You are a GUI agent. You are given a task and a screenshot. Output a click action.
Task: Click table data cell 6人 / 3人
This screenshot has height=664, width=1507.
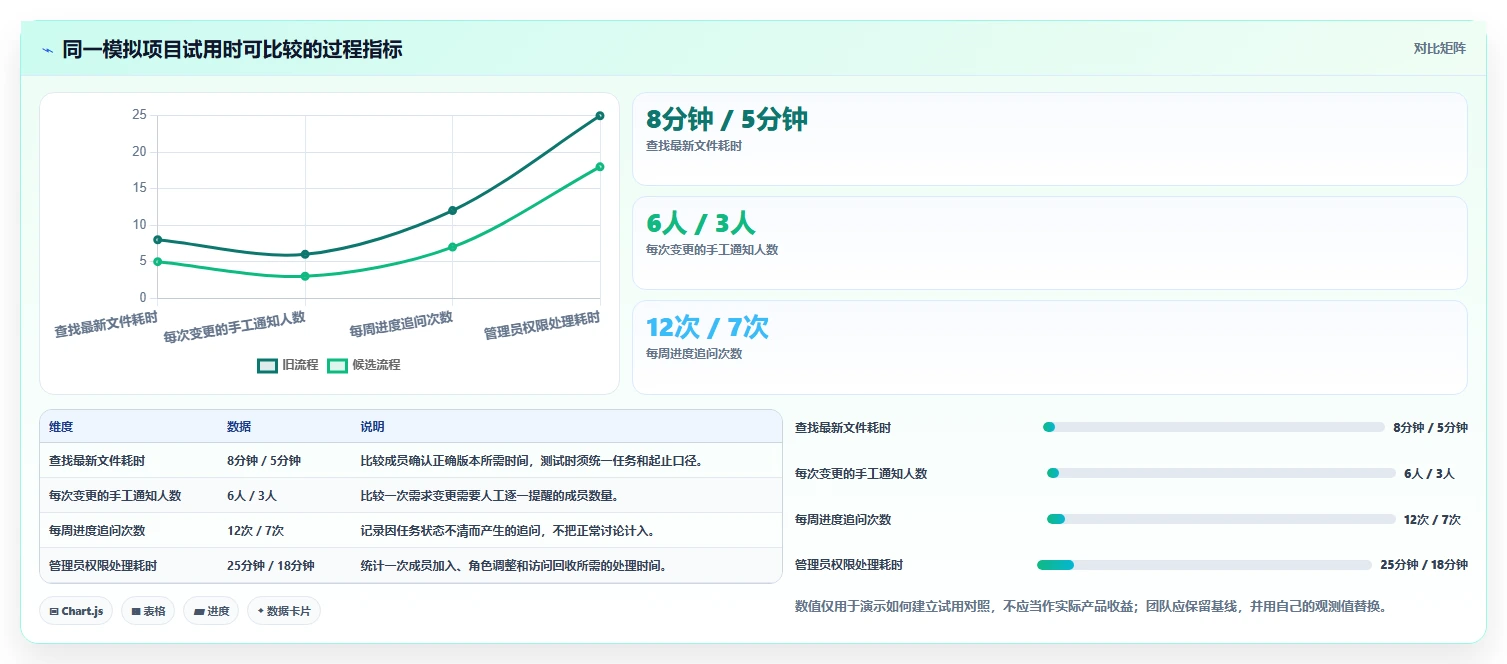(252, 496)
